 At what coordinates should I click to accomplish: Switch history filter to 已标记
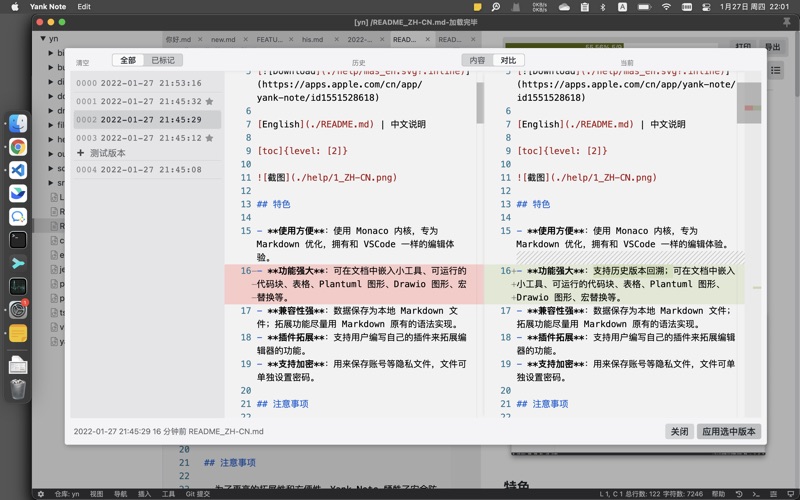(x=162, y=60)
